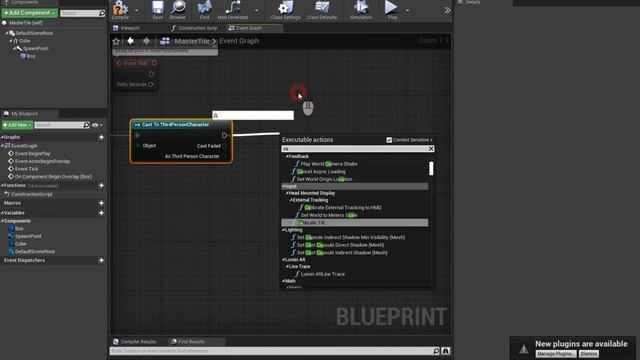The image size is (640, 360).
Task: Select Cube in component tree
Action: tap(24, 41)
